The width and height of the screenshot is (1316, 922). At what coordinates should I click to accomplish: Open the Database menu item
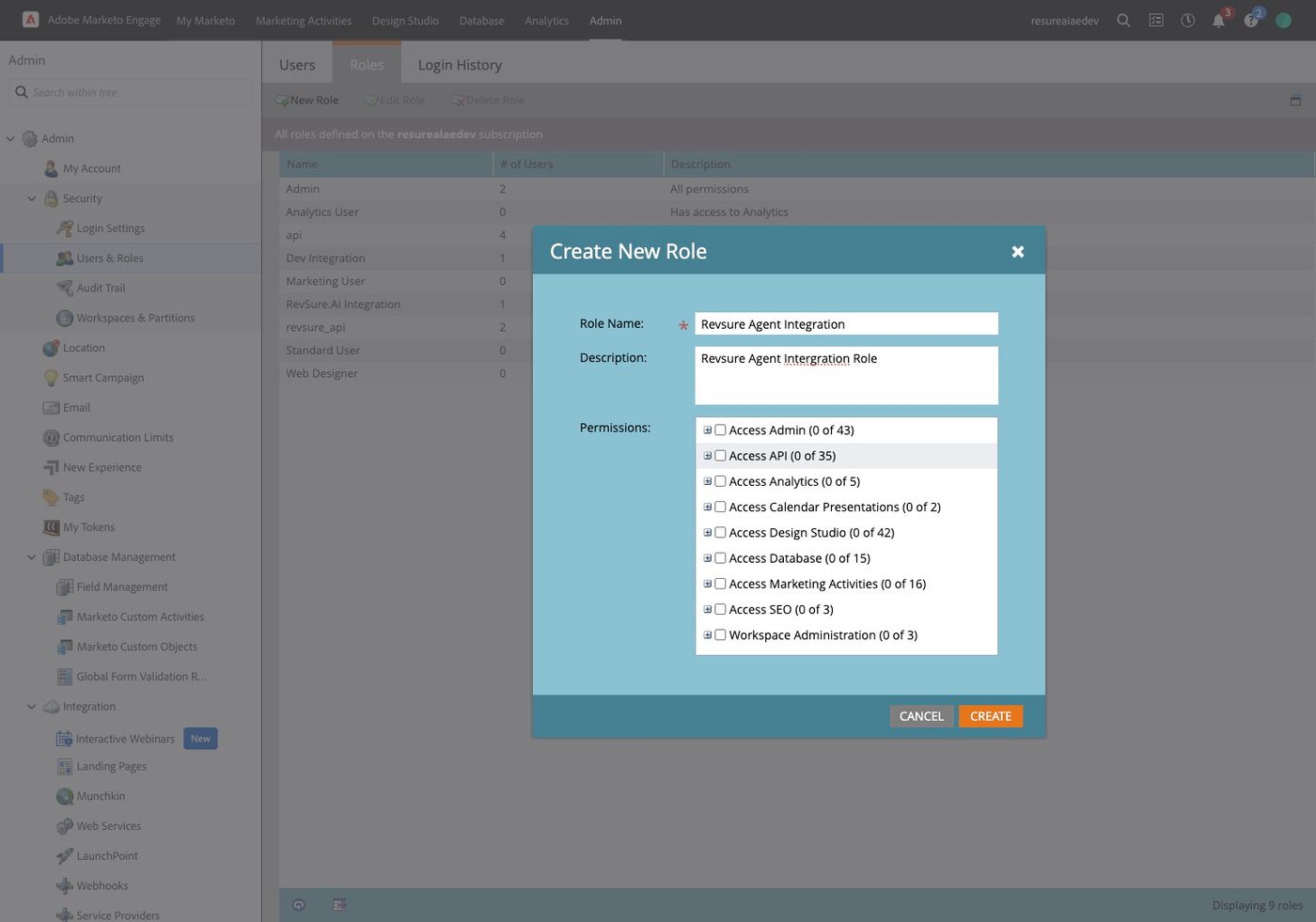[x=481, y=21]
